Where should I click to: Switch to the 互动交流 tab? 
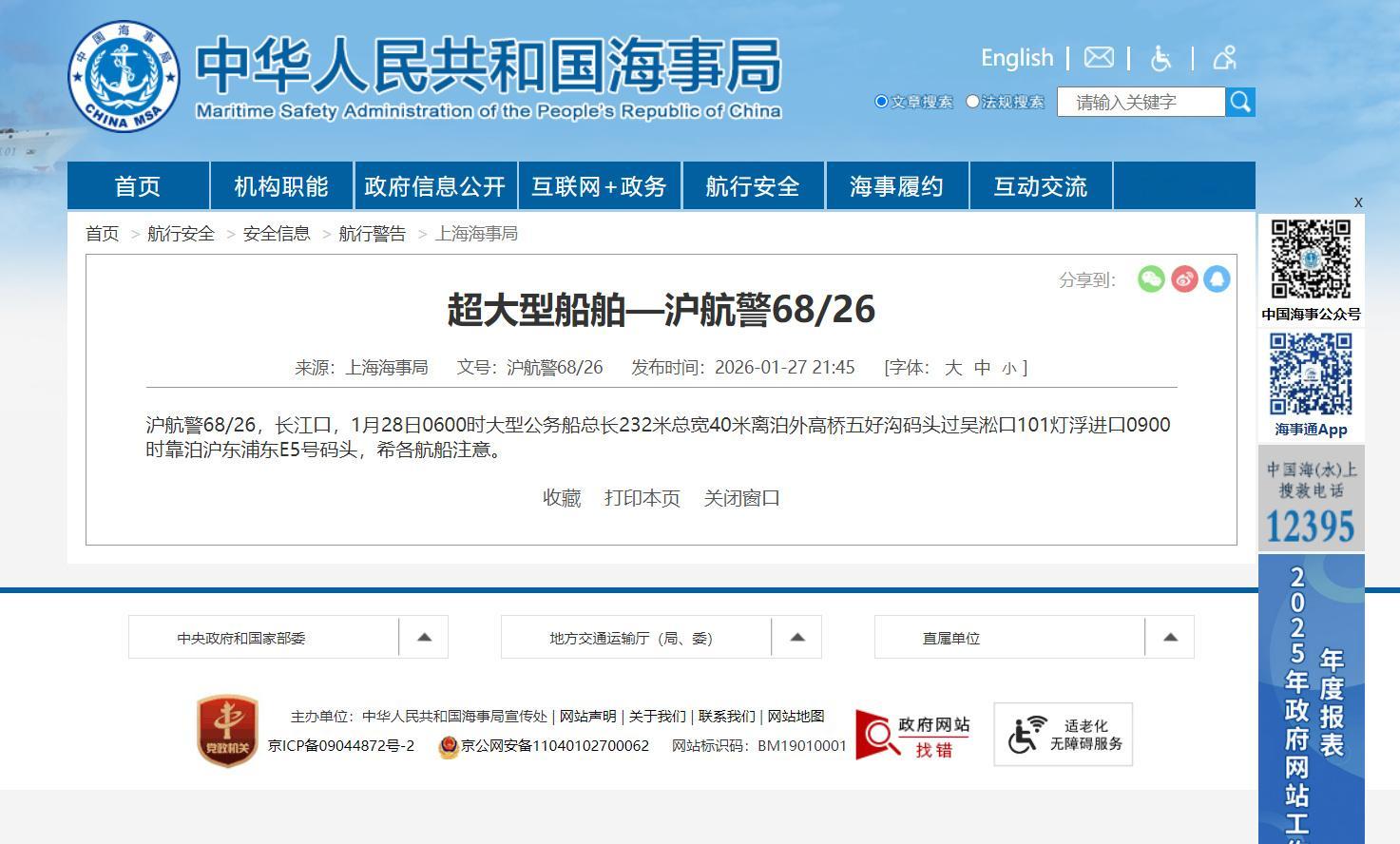1041,185
